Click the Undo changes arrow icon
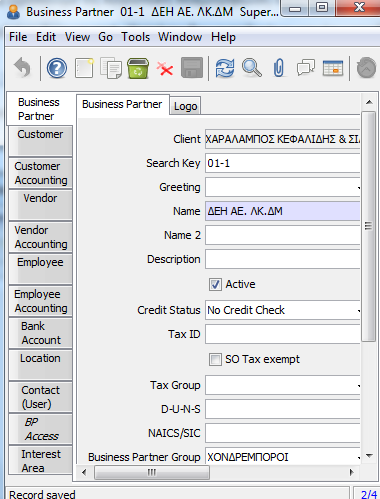The width and height of the screenshot is (380, 499). point(23,68)
